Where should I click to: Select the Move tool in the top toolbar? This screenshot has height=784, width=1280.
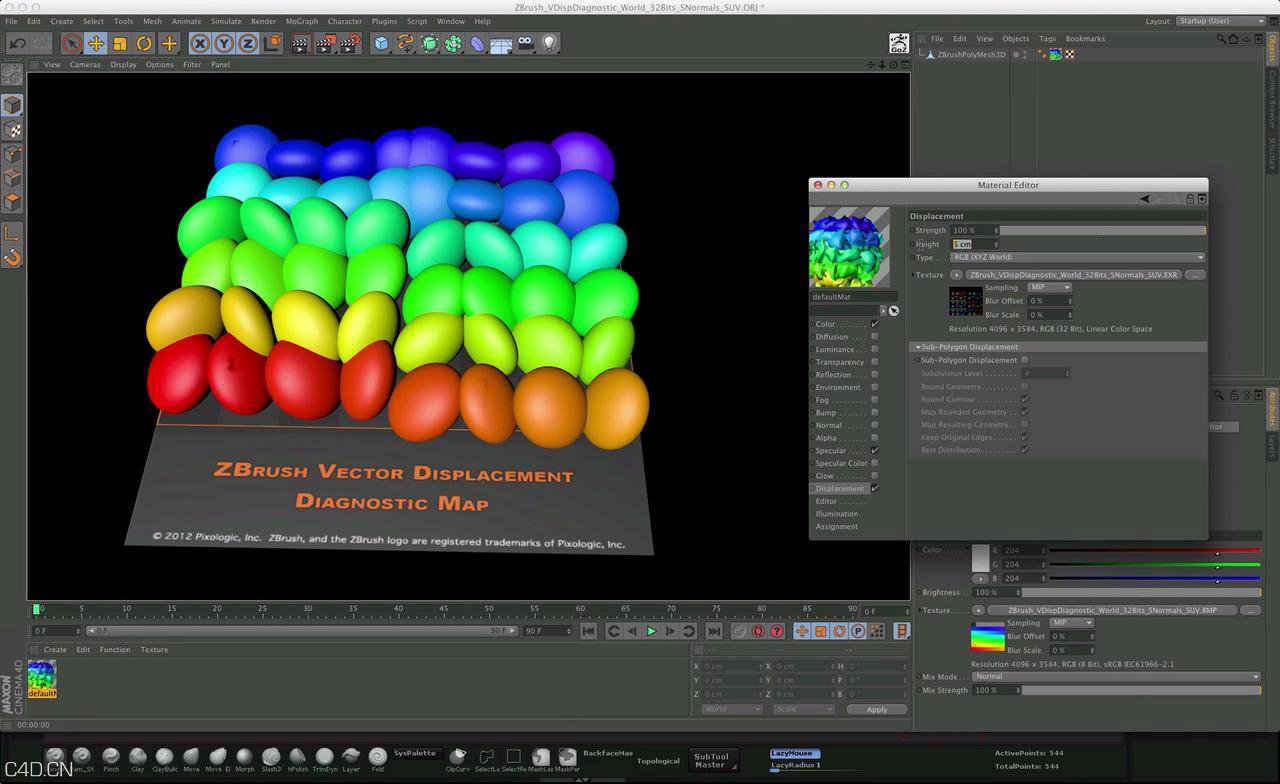pos(95,42)
